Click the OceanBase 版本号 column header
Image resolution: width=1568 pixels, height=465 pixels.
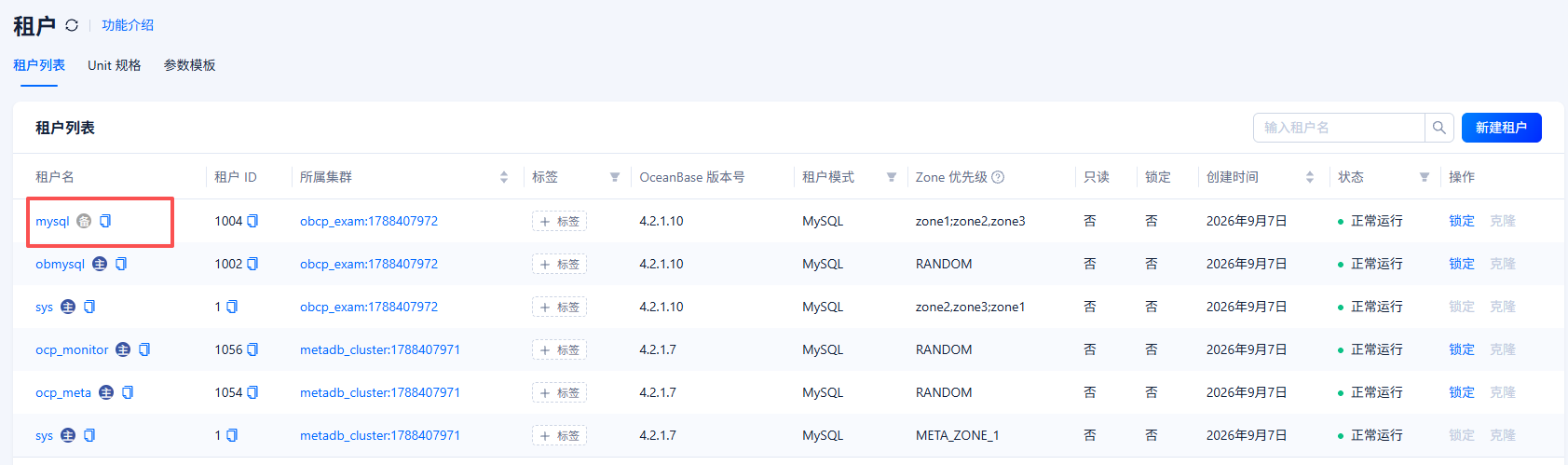(691, 177)
